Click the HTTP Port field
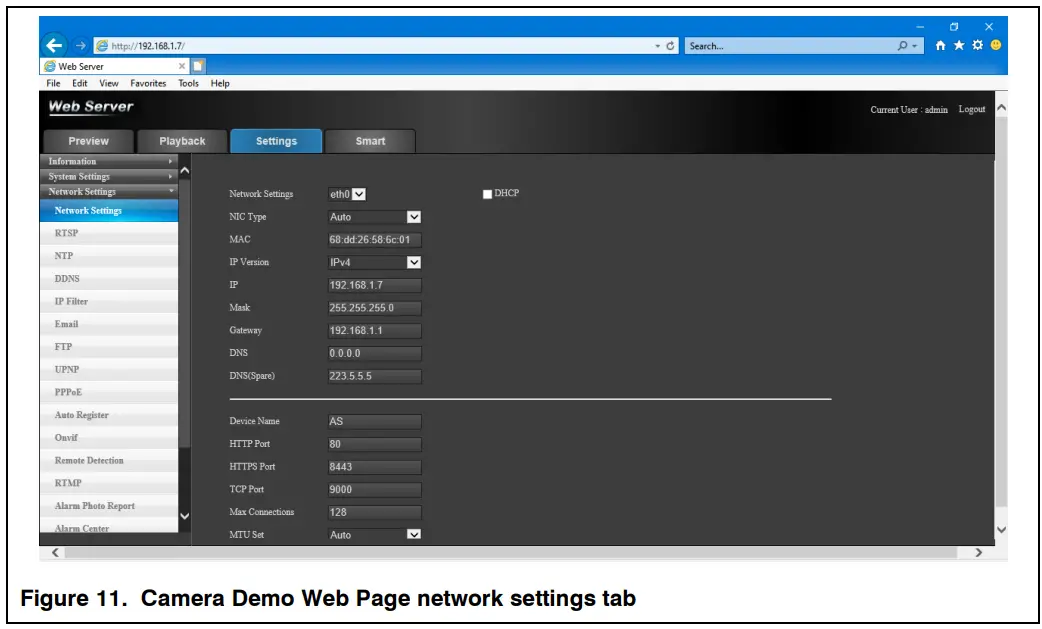 coord(375,444)
